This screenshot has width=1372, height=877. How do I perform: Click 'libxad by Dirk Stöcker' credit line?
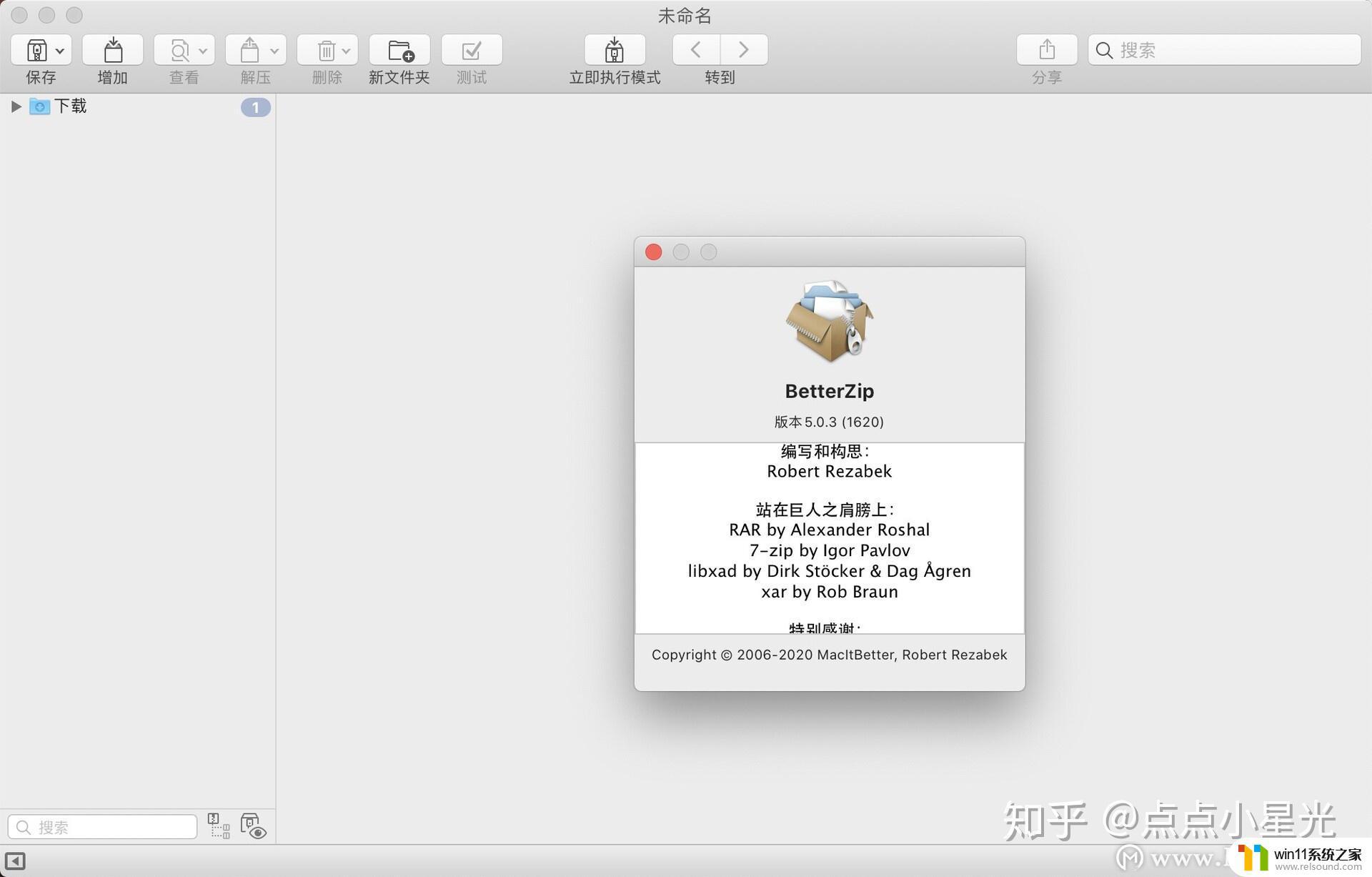click(x=830, y=571)
